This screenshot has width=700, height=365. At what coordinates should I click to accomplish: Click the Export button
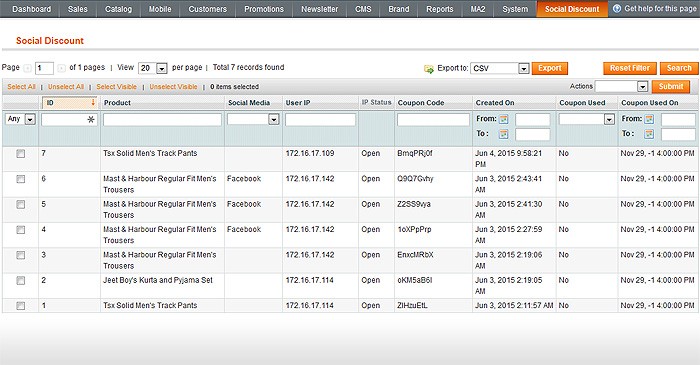550,68
